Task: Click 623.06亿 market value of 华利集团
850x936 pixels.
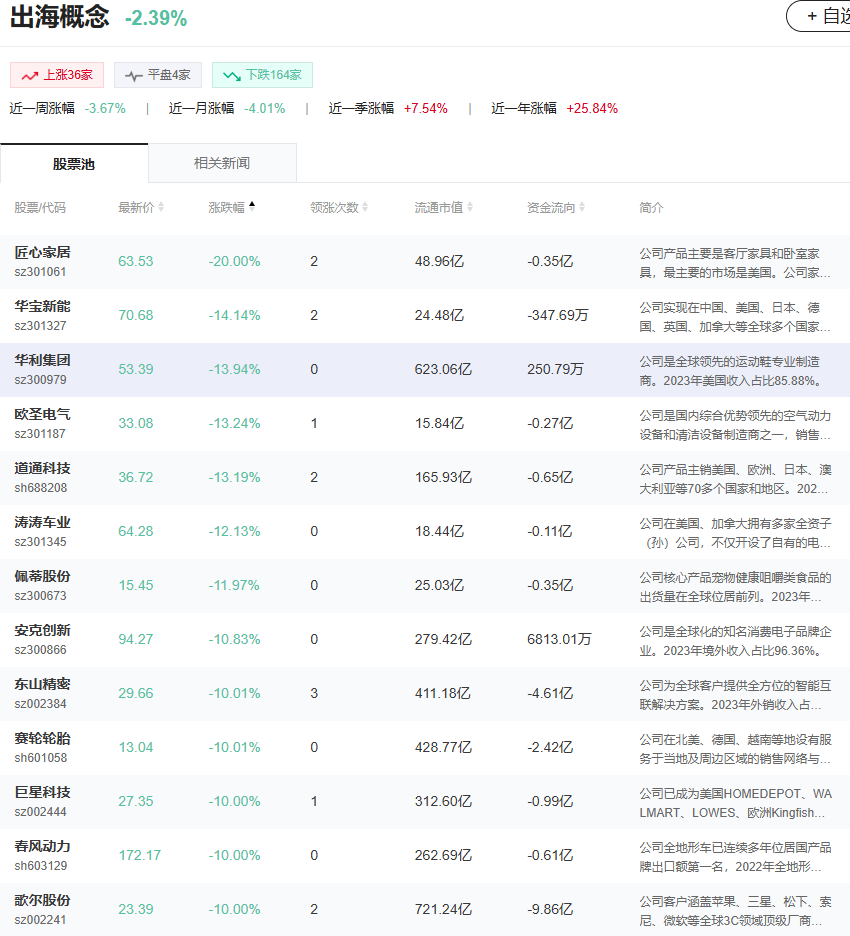Action: tap(443, 370)
